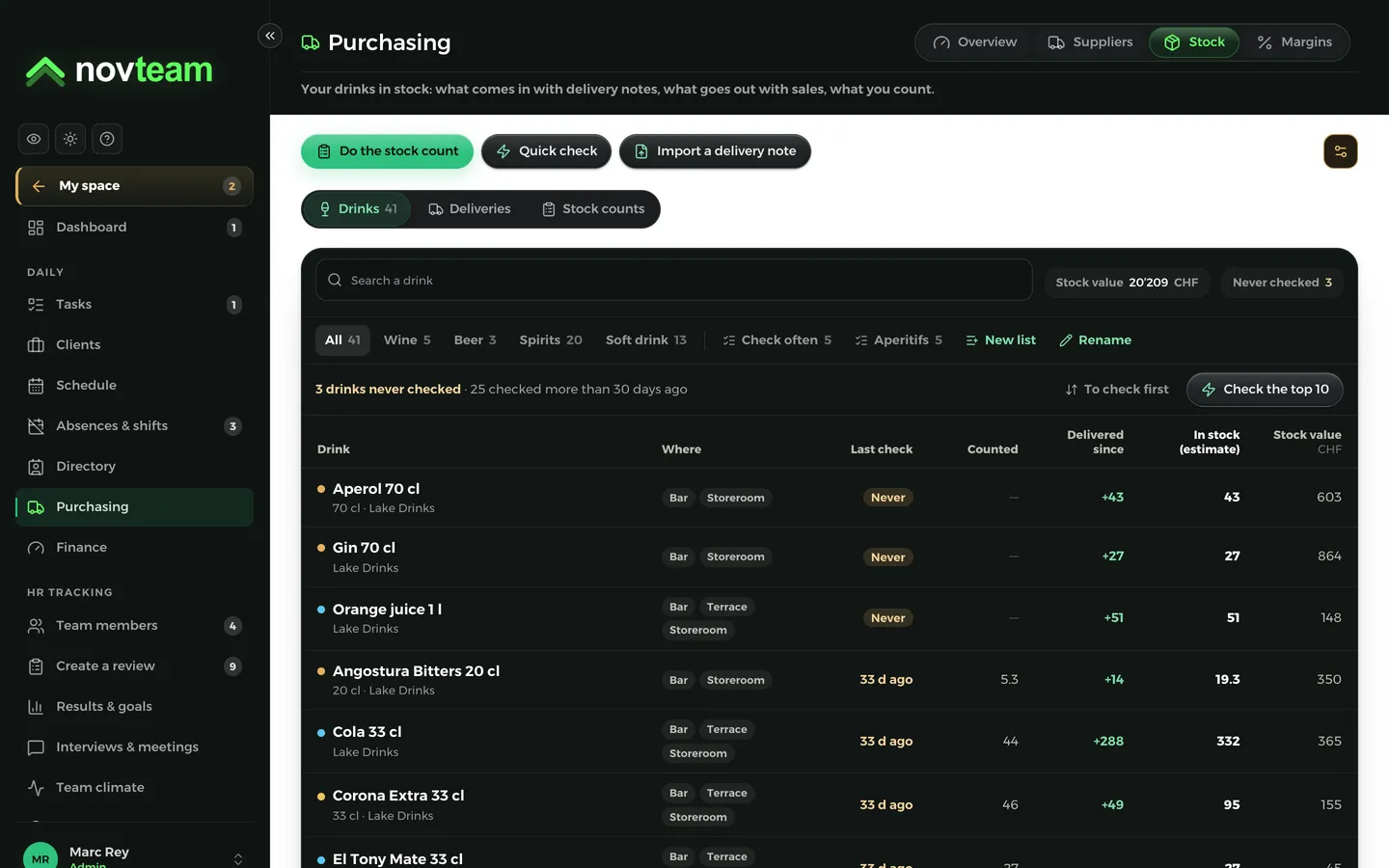Open the Deliveries tab
This screenshot has height=868, width=1389.
pos(470,209)
